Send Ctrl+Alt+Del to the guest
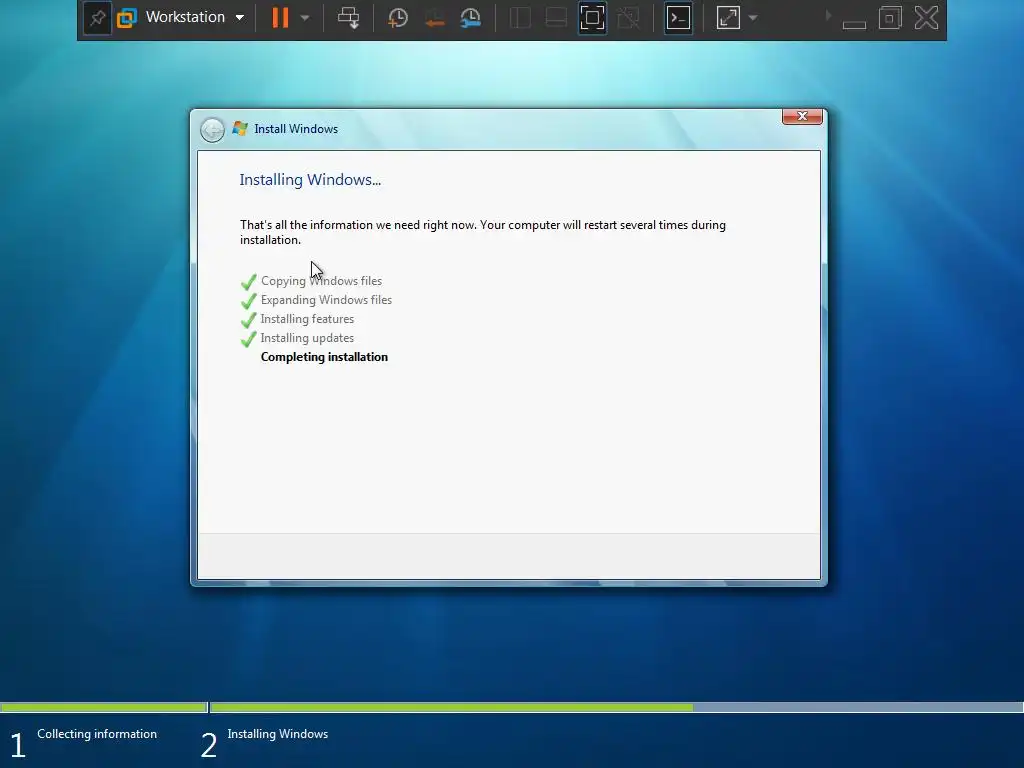Viewport: 1024px width, 768px height. click(x=348, y=18)
